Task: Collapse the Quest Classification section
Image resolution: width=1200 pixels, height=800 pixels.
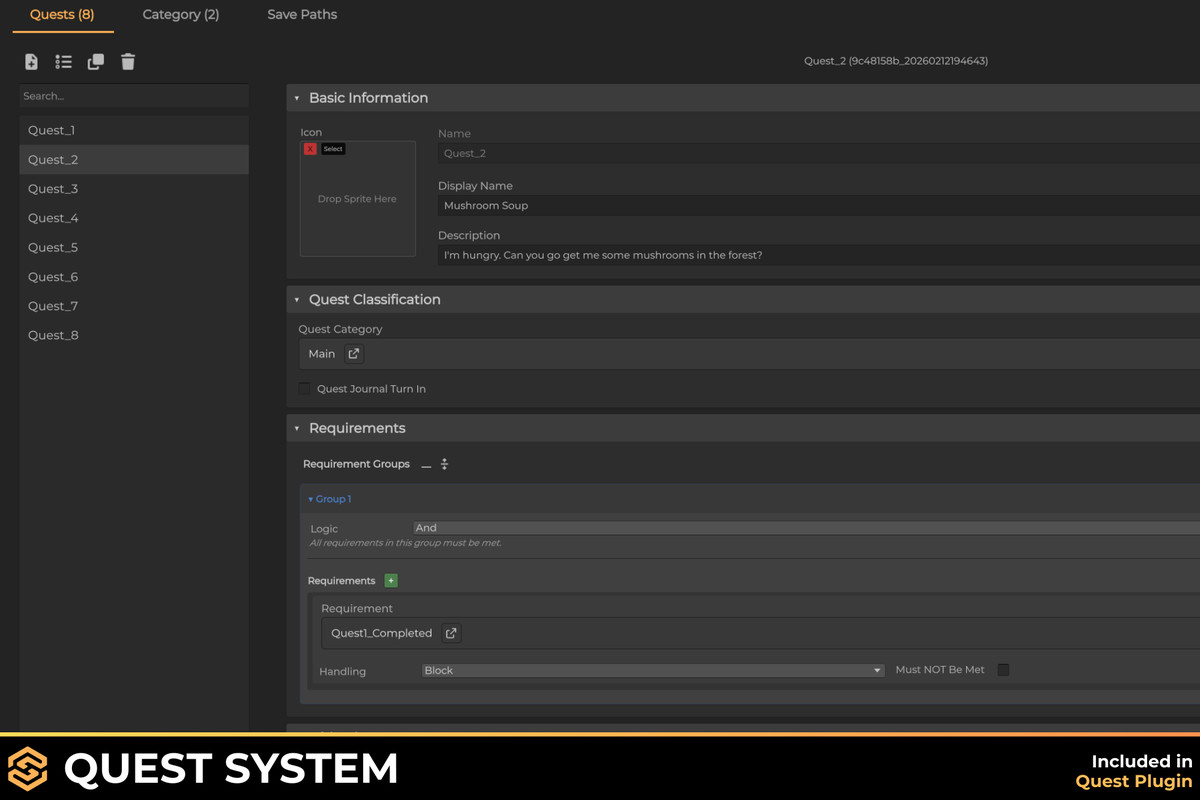Action: click(x=297, y=300)
